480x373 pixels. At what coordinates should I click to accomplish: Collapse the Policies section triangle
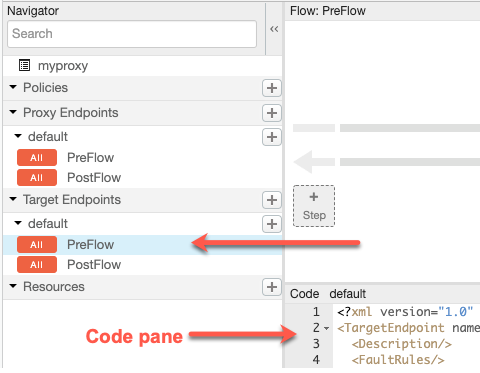coord(13,87)
